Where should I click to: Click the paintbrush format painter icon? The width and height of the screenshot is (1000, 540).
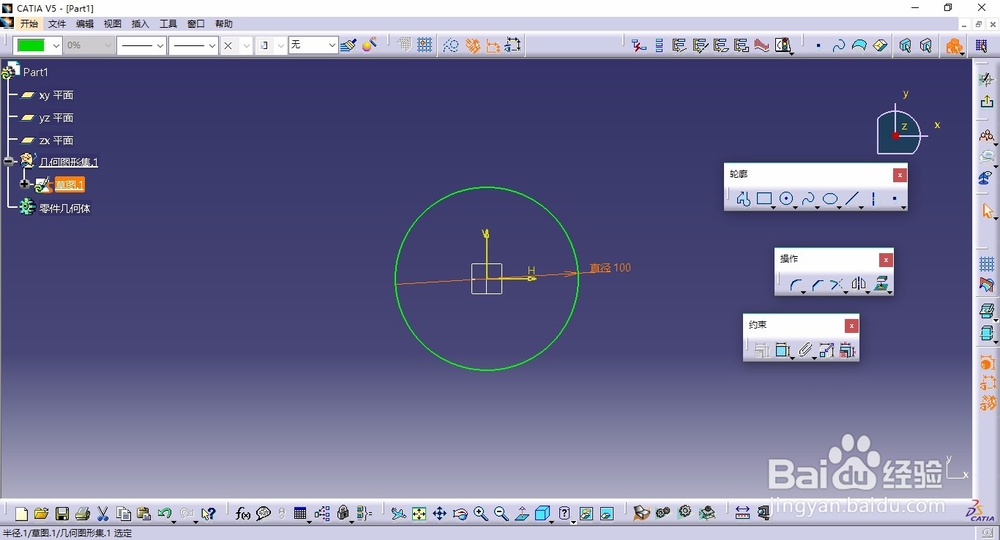348,45
